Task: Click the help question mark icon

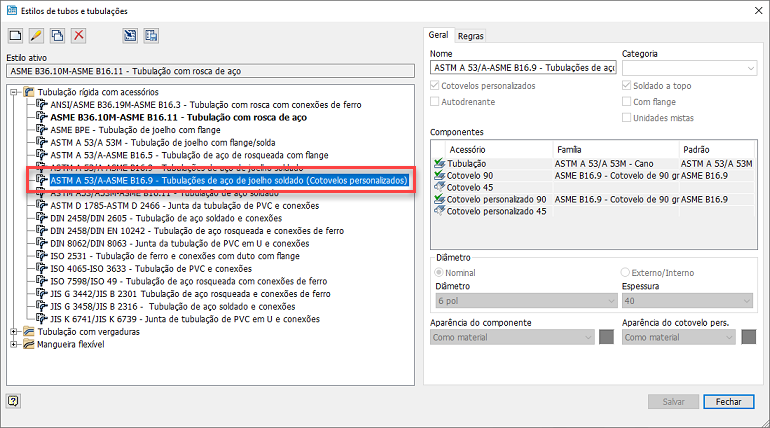Action: tap(13, 401)
